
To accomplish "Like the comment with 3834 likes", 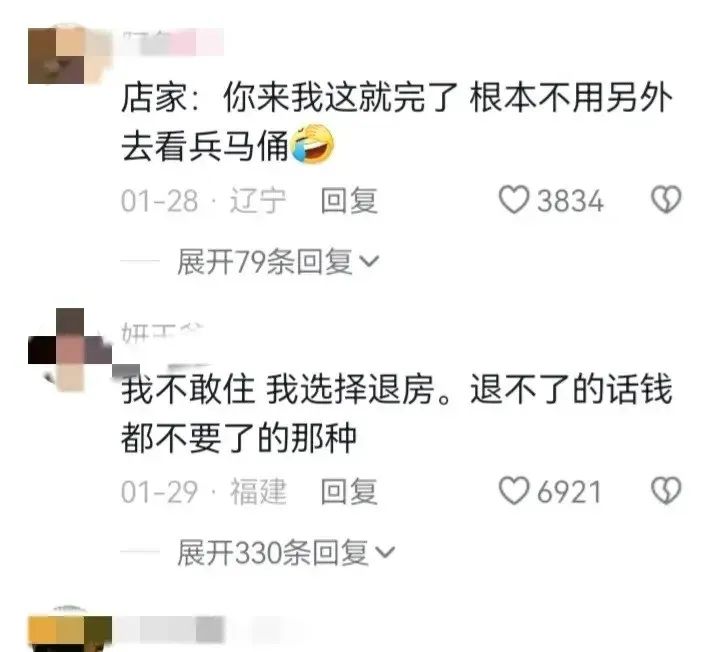I will pyautogui.click(x=514, y=200).
